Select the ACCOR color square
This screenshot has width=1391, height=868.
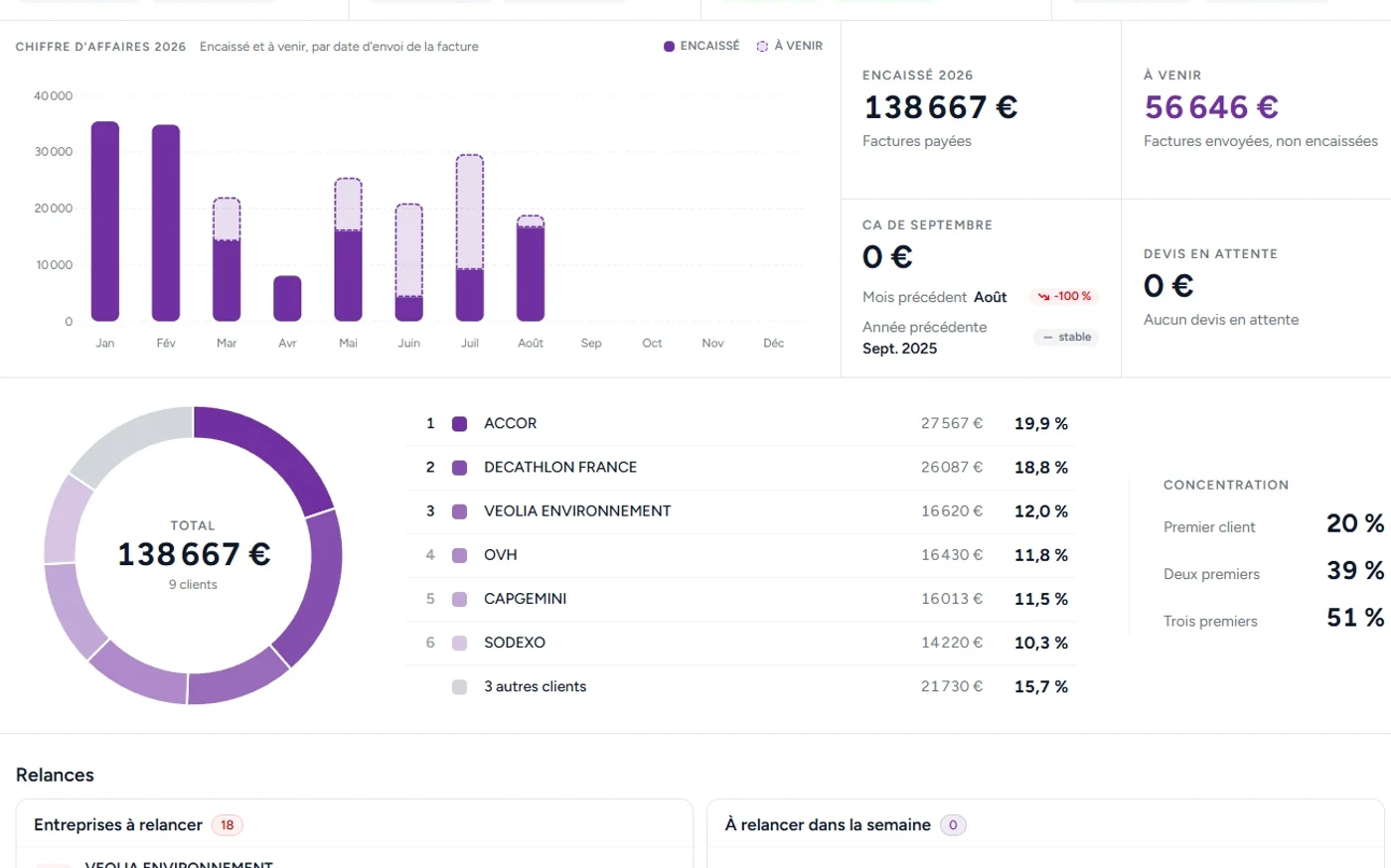click(459, 424)
